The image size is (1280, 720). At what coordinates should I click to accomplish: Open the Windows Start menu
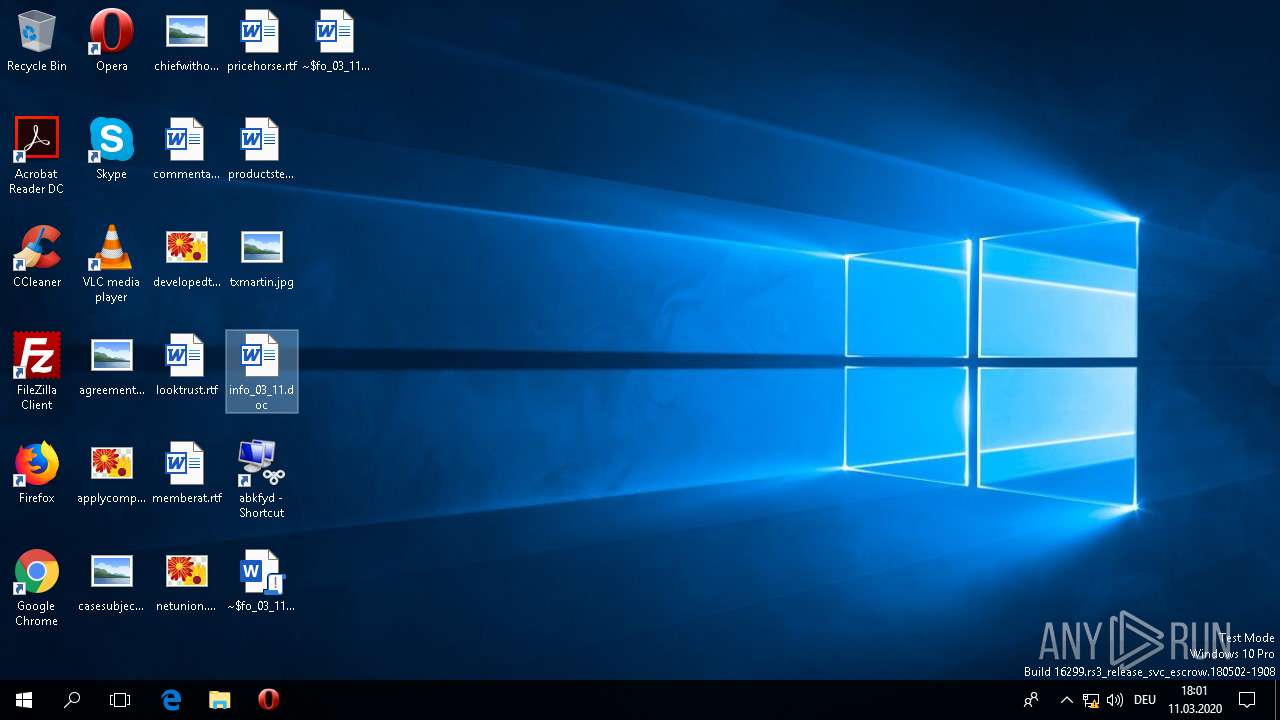(24, 700)
